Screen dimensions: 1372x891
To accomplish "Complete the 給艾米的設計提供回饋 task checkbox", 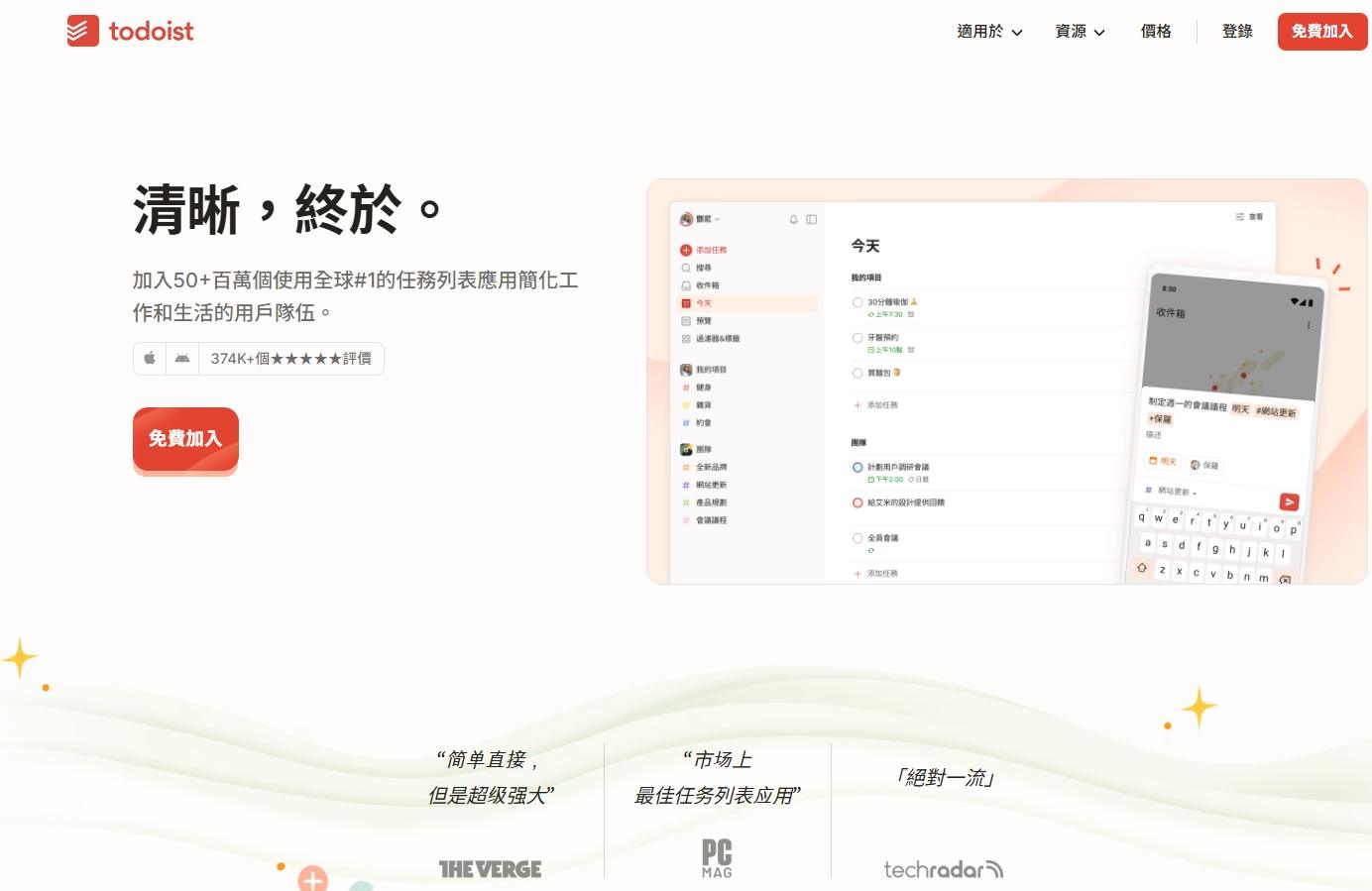I will [857, 502].
